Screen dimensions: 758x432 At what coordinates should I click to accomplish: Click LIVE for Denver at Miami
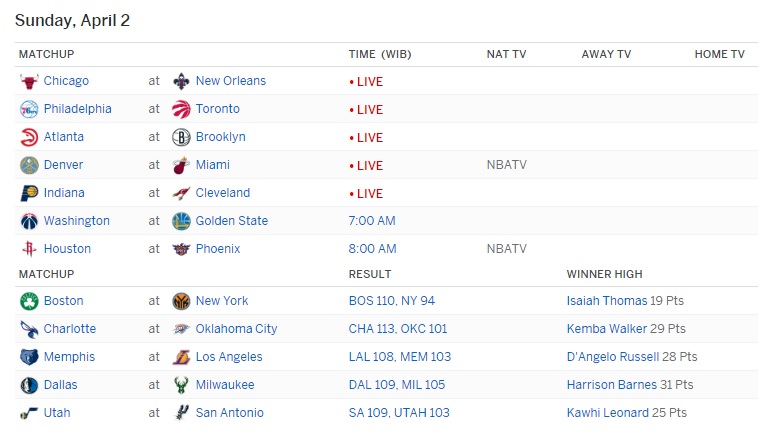[x=366, y=165]
